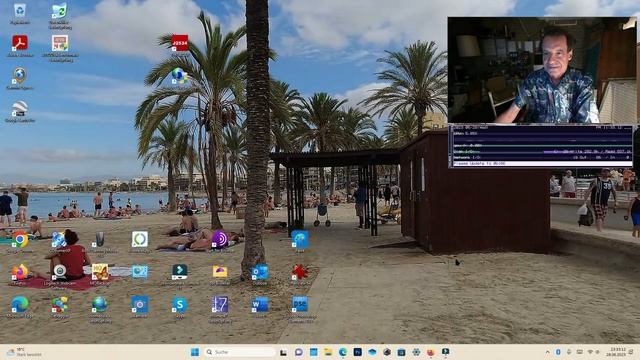This screenshot has height=360, width=640.
Task: Open the red splat icon shortcut
Action: click(x=300, y=272)
